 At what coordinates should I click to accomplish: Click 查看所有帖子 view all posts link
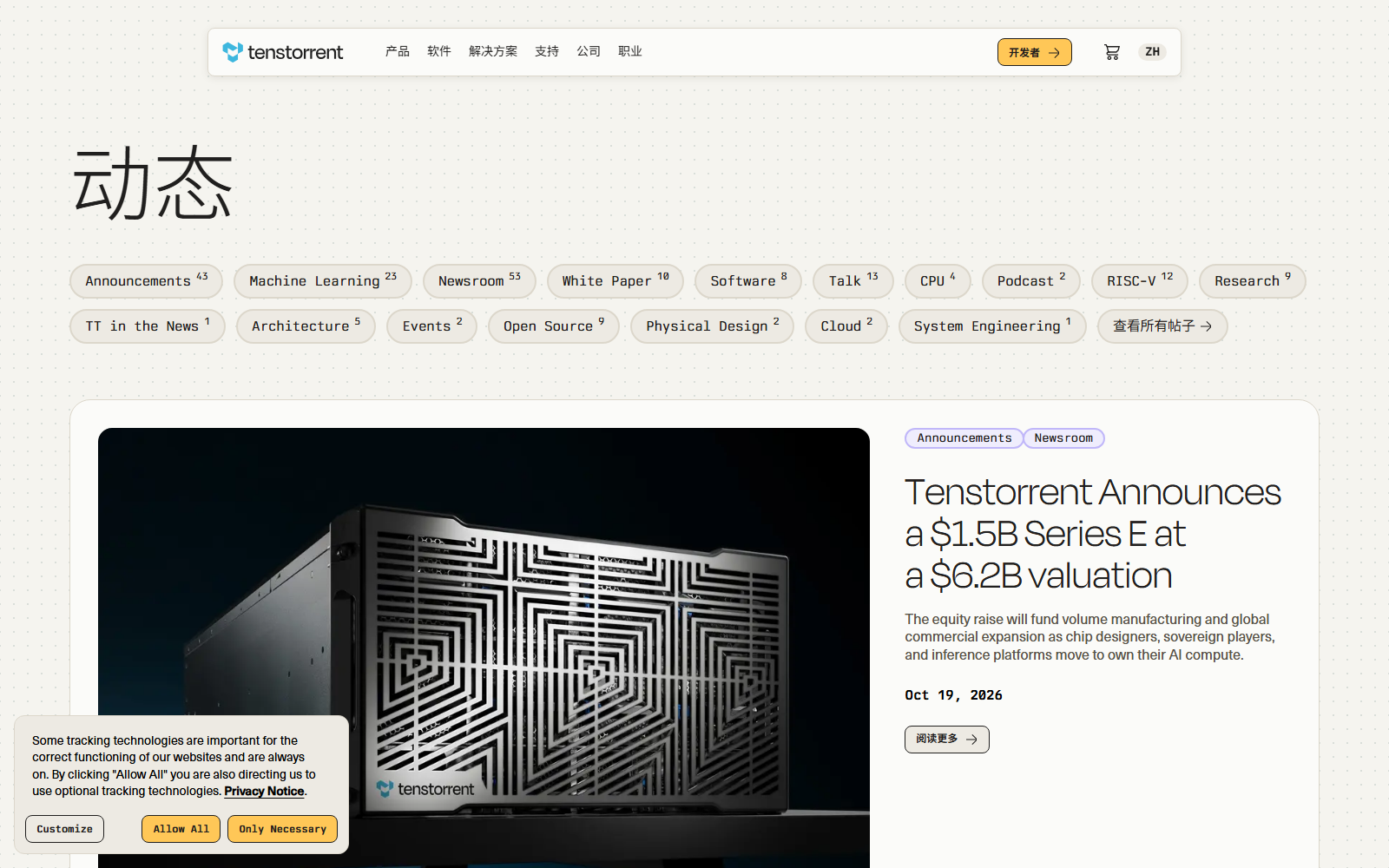click(x=1162, y=326)
